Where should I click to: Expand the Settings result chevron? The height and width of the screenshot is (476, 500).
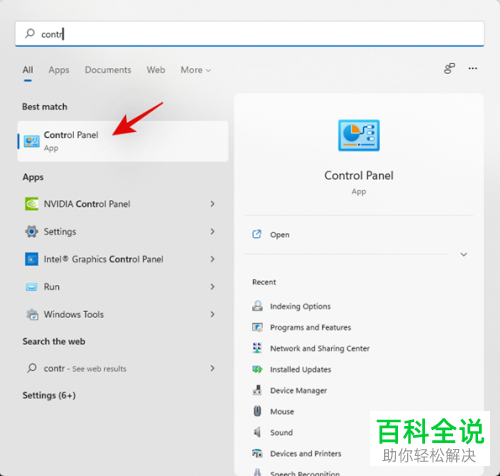(x=212, y=231)
